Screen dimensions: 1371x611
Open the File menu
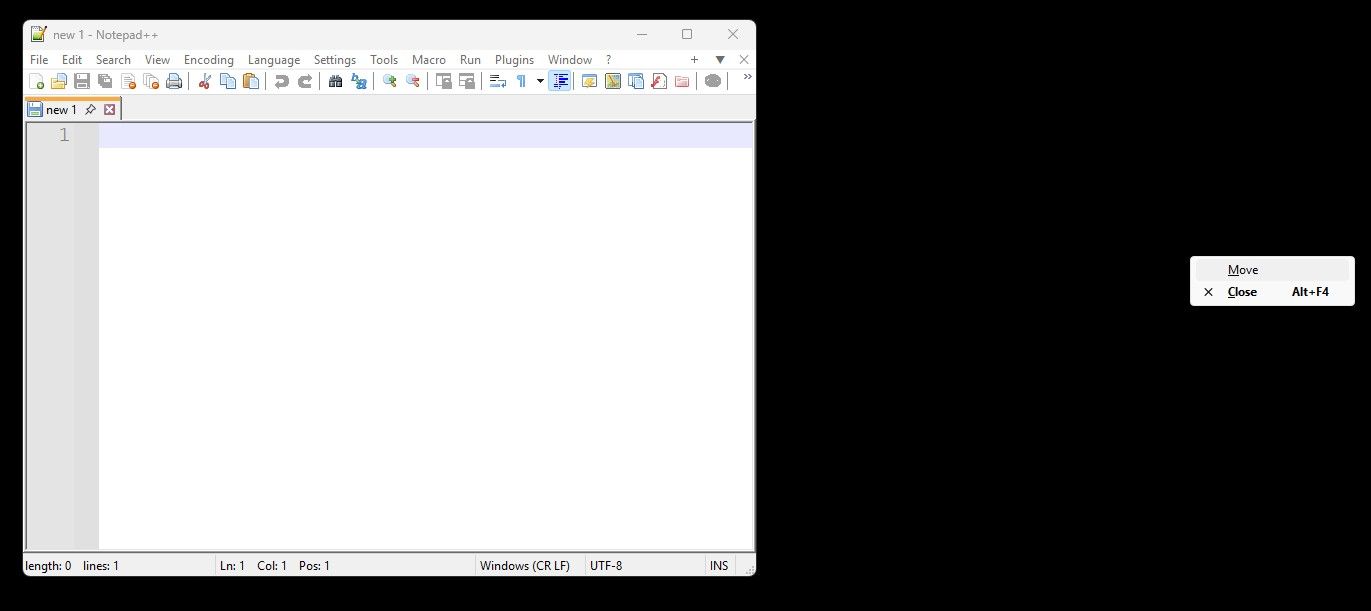(39, 60)
